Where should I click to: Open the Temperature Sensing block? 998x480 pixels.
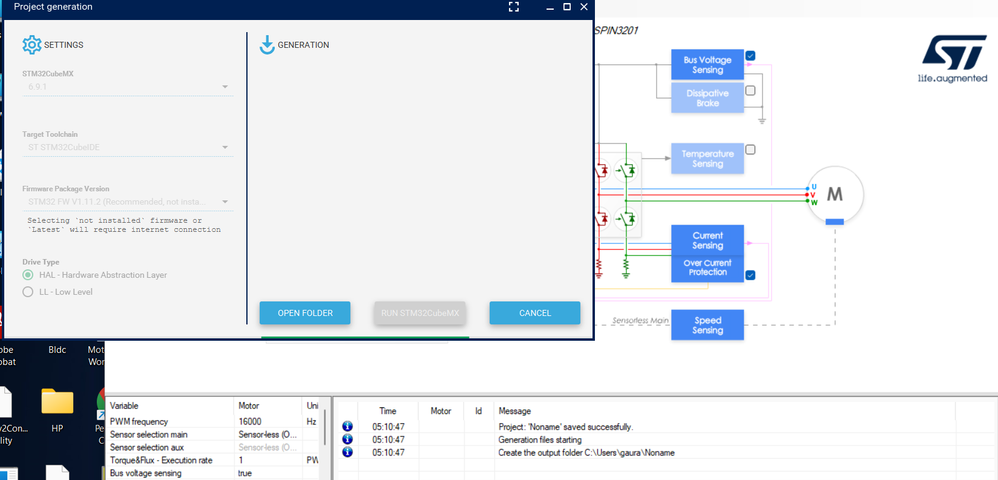[707, 159]
